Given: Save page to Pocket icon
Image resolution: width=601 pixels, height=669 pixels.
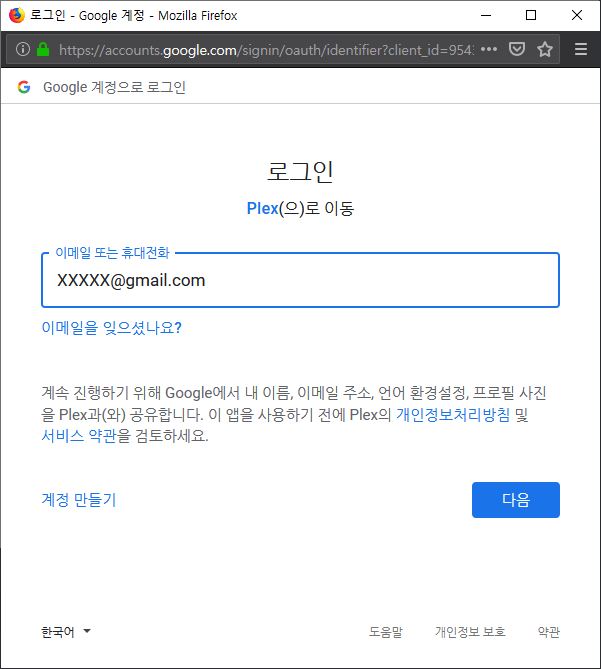Looking at the screenshot, I should [517, 49].
